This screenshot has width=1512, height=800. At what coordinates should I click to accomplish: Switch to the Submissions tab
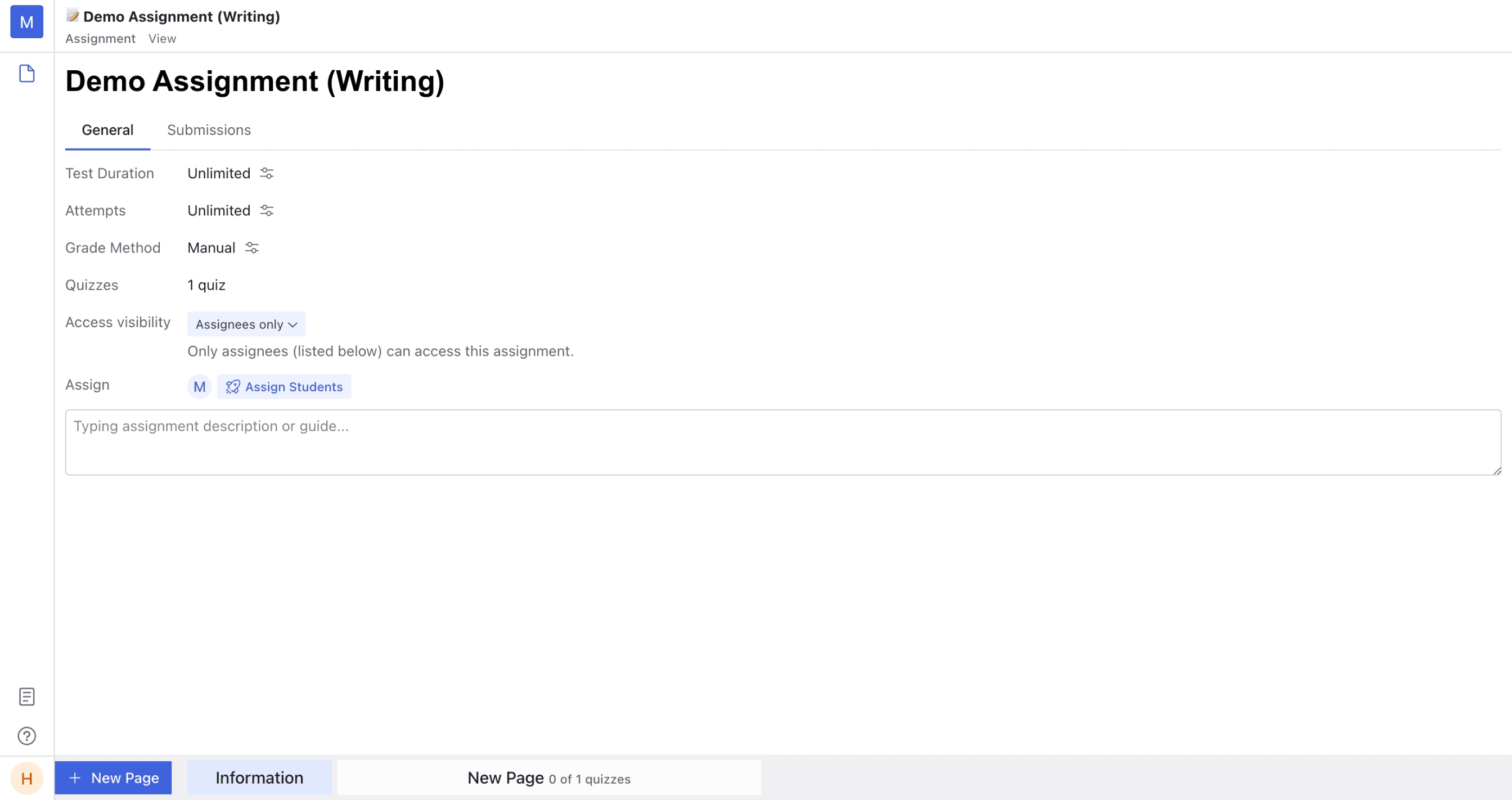[209, 129]
